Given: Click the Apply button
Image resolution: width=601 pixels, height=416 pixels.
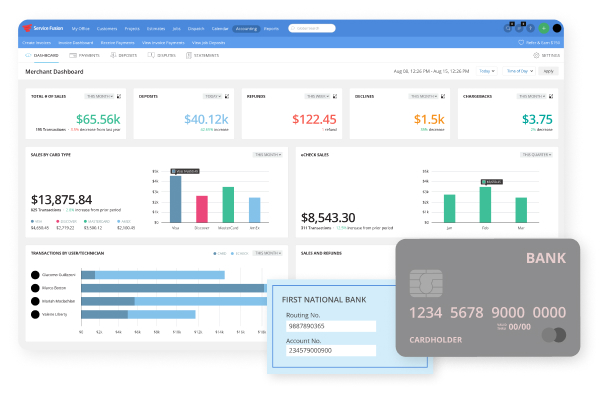Looking at the screenshot, I should click(548, 72).
